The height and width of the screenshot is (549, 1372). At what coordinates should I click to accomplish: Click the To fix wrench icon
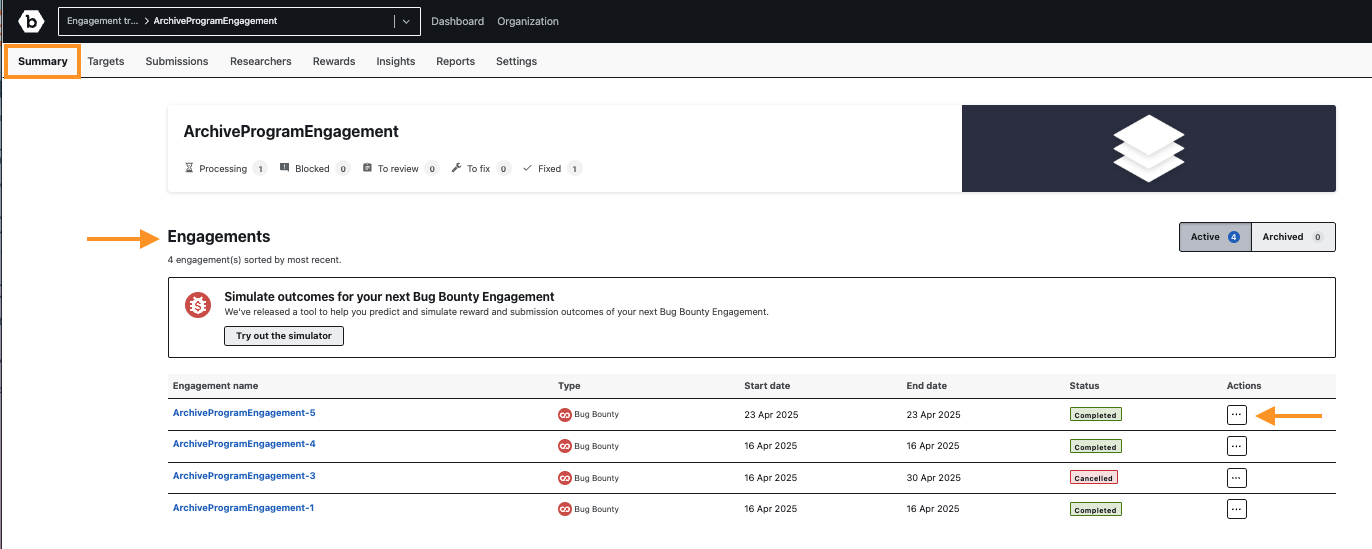point(457,168)
